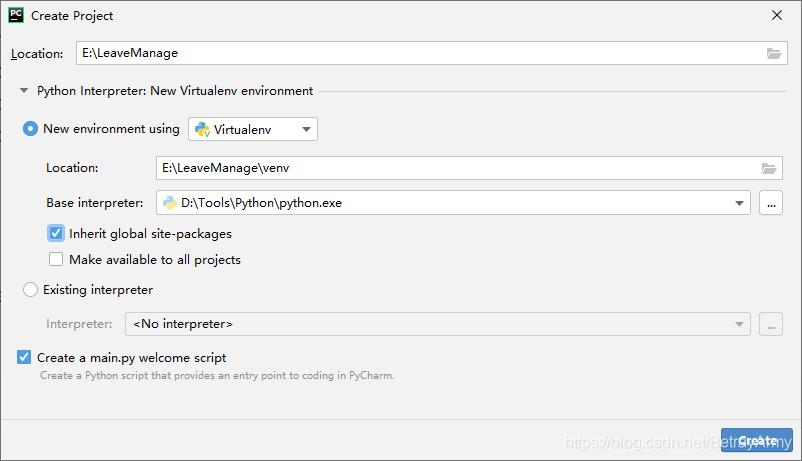Open the base interpreter browse ellipsis button
This screenshot has width=802, height=461.
point(771,203)
